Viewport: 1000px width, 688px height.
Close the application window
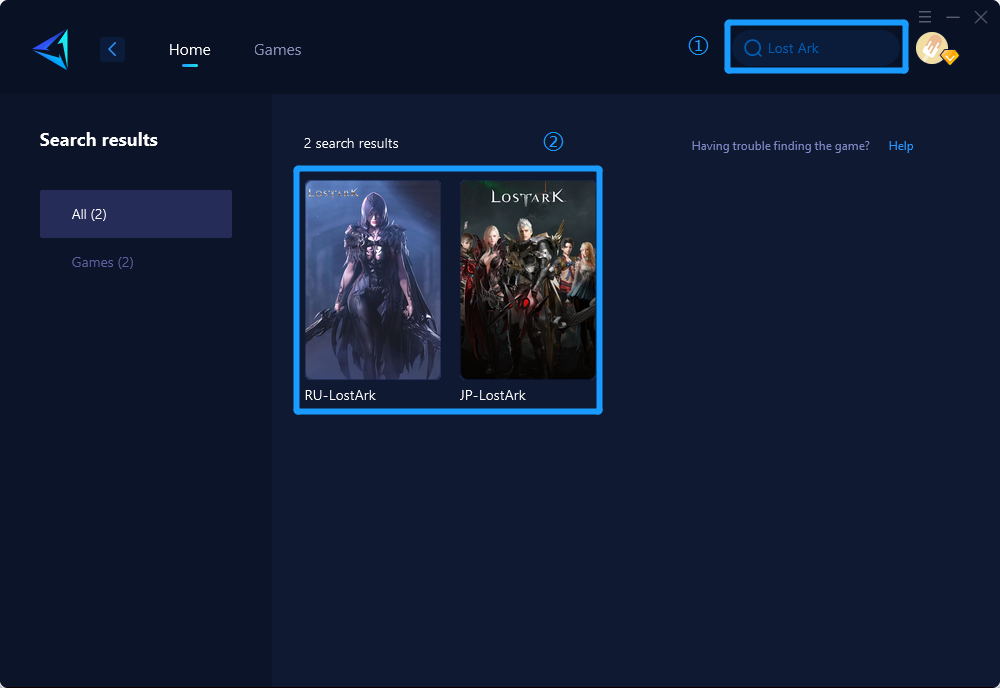(x=981, y=17)
